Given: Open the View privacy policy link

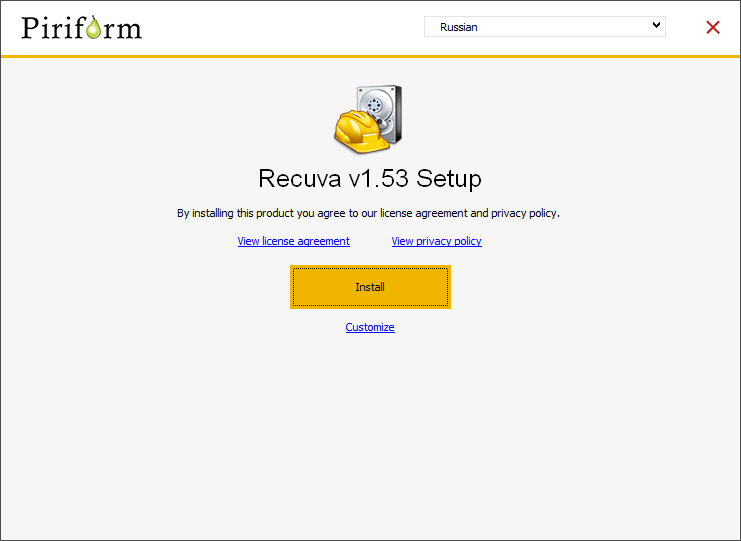Looking at the screenshot, I should pos(436,241).
